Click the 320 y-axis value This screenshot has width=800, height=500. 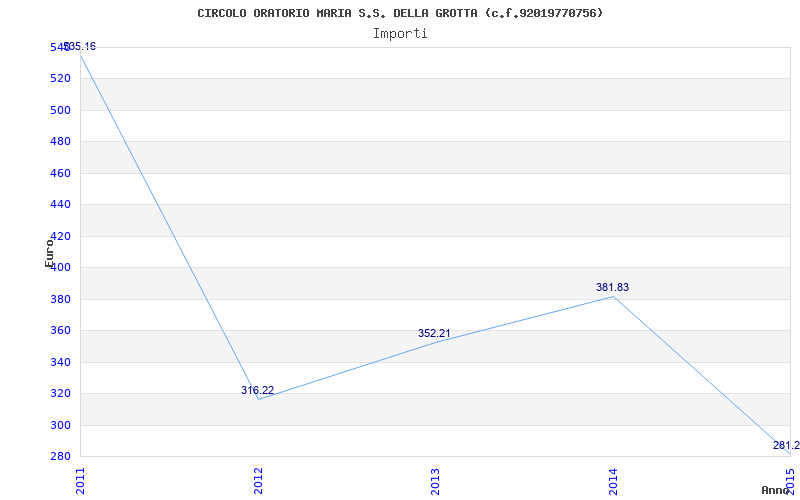(59, 394)
